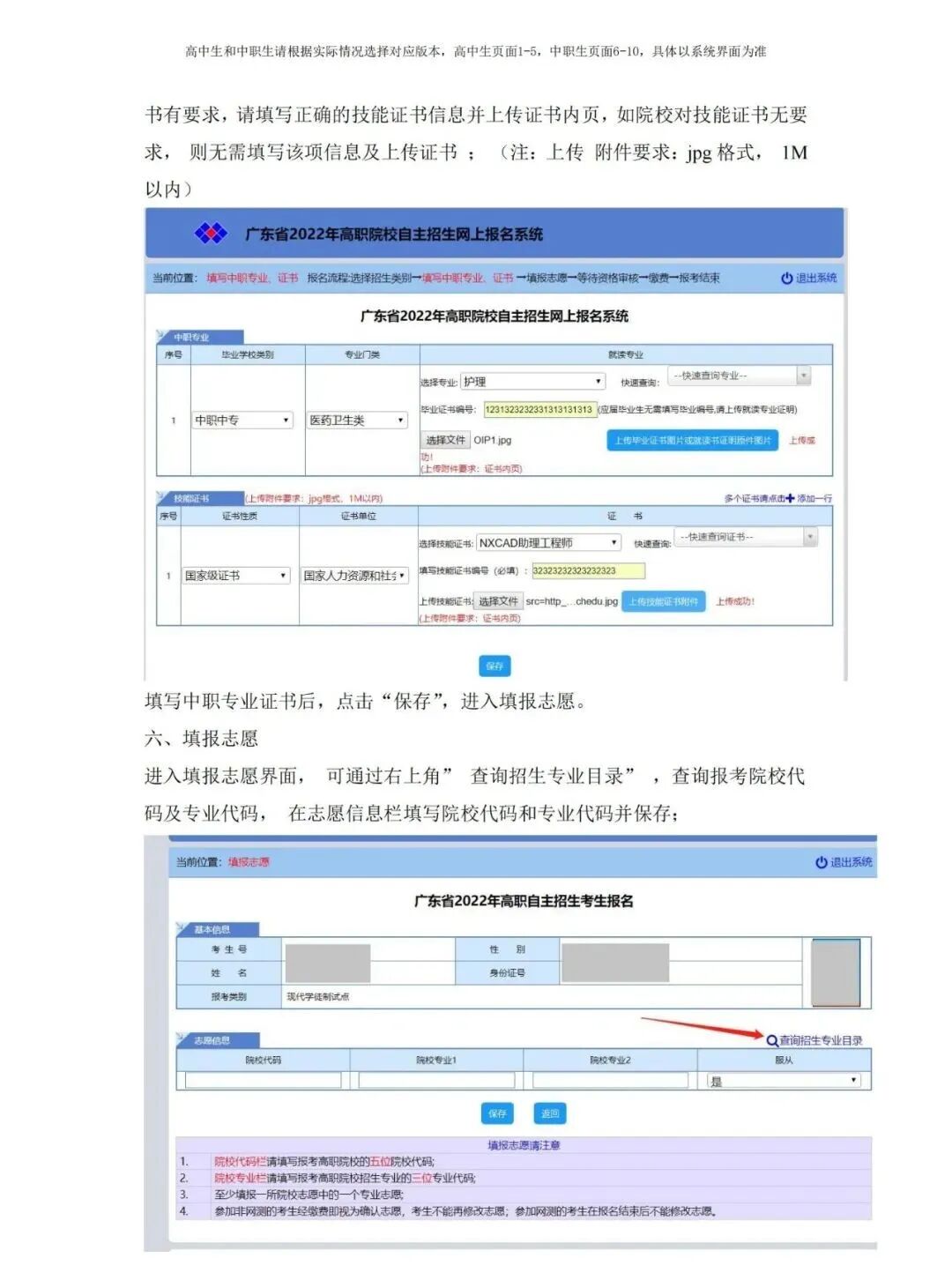Open the 医药卫生类 category dropdown
Viewport: 952px width, 1273px height.
tap(357, 420)
